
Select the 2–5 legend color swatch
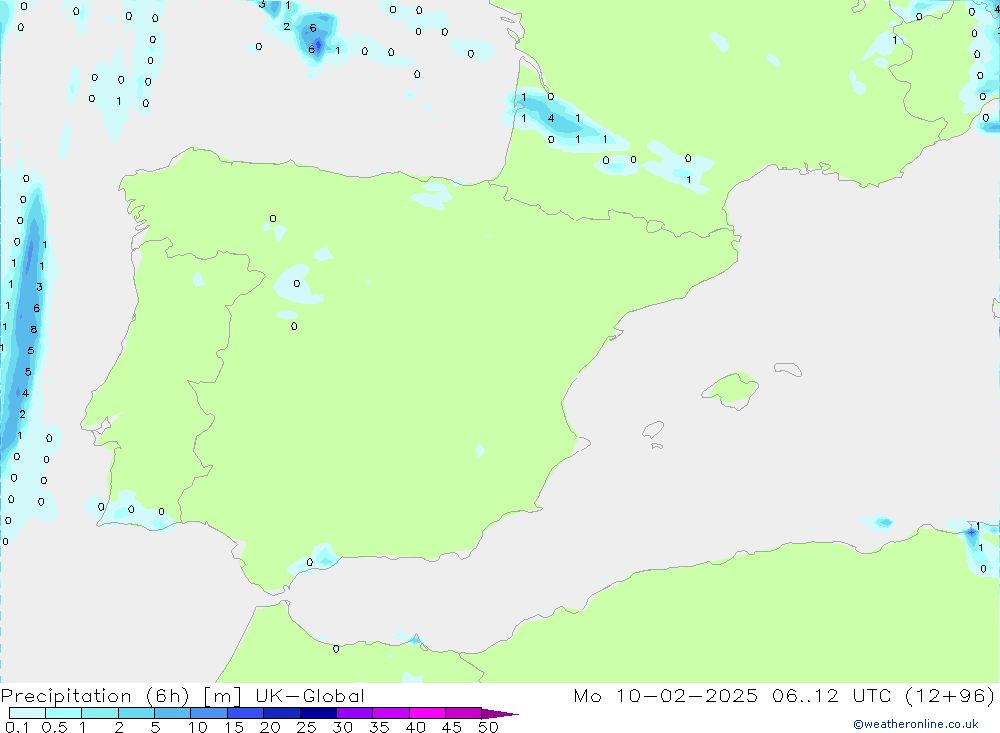coord(136,713)
